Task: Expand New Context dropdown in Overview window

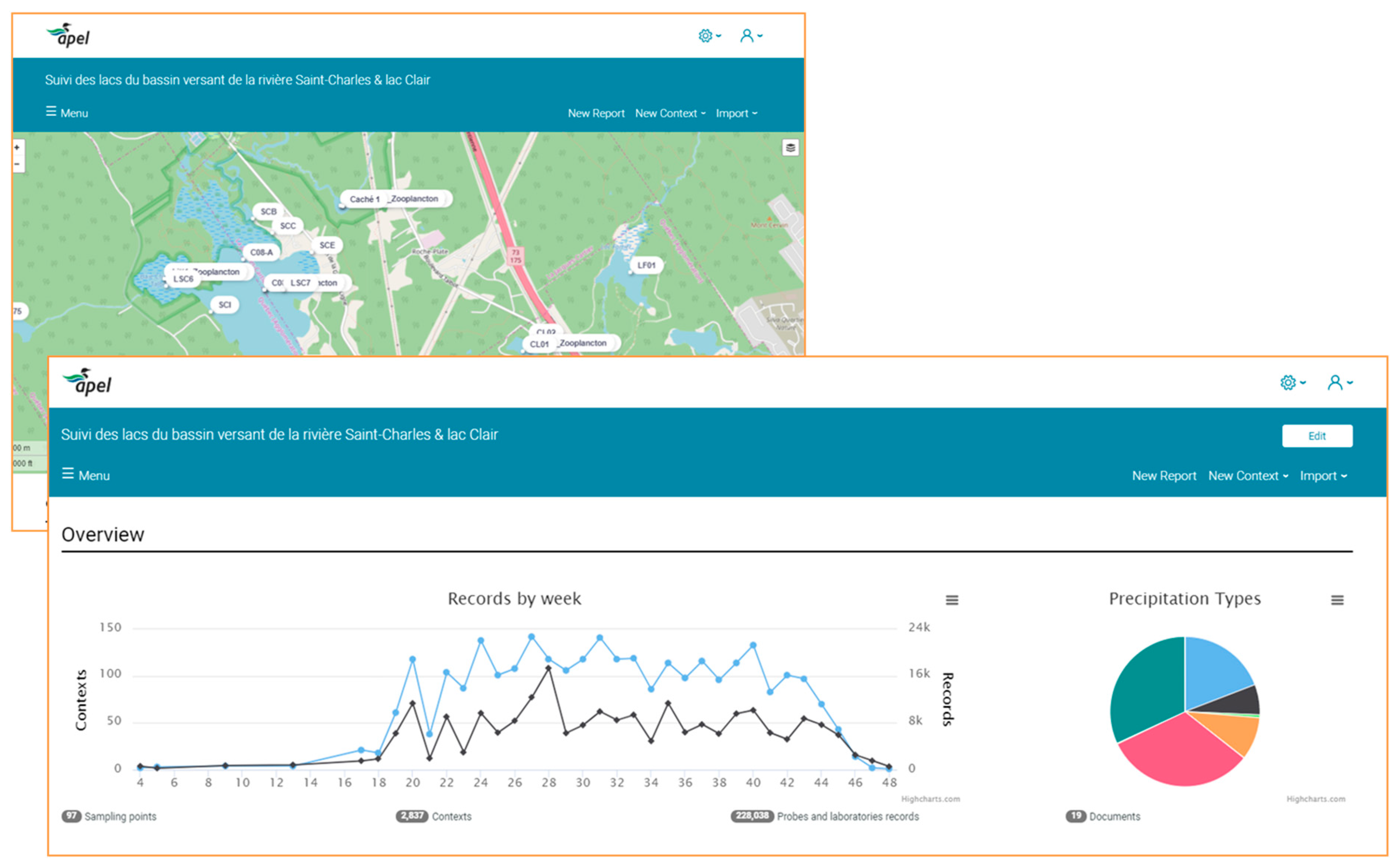Action: click(x=1247, y=476)
